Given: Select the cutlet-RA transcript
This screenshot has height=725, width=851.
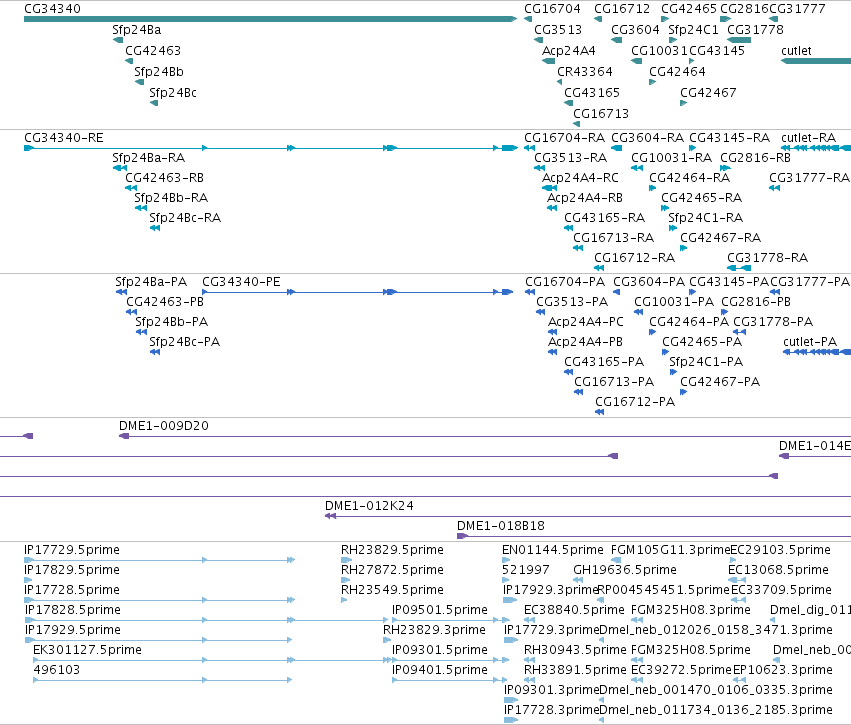Looking at the screenshot, I should (816, 148).
